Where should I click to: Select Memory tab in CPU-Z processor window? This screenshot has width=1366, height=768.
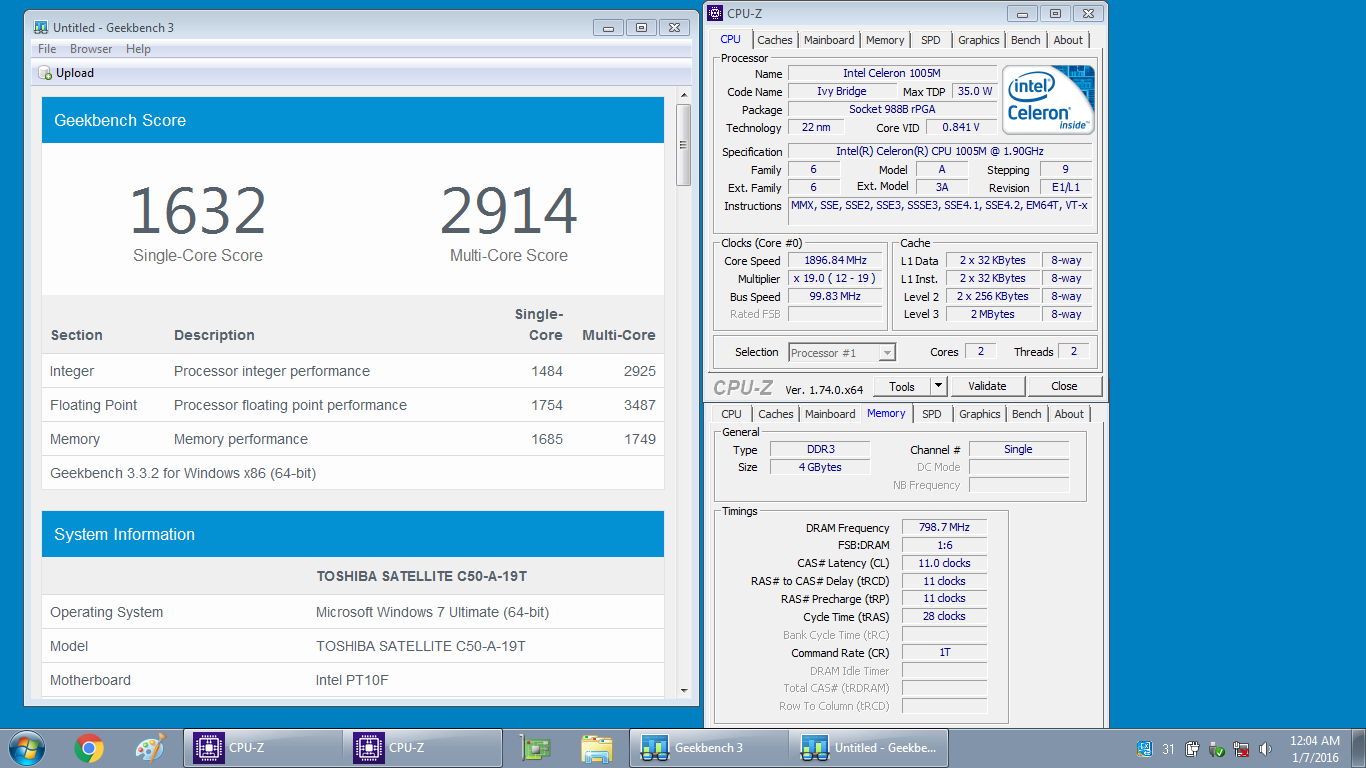(885, 40)
